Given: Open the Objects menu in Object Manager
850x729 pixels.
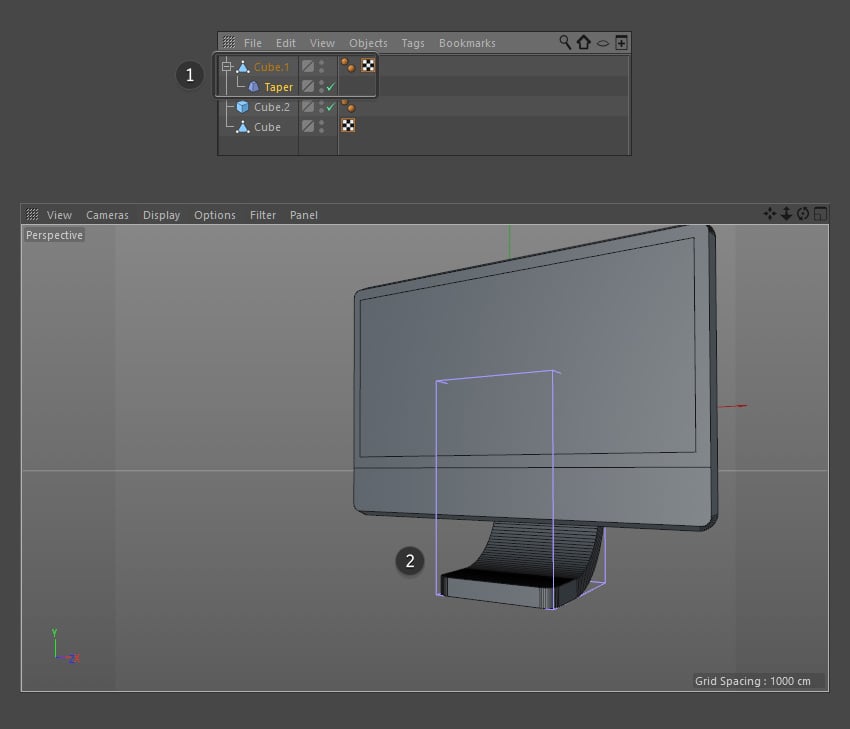Looking at the screenshot, I should pos(367,42).
